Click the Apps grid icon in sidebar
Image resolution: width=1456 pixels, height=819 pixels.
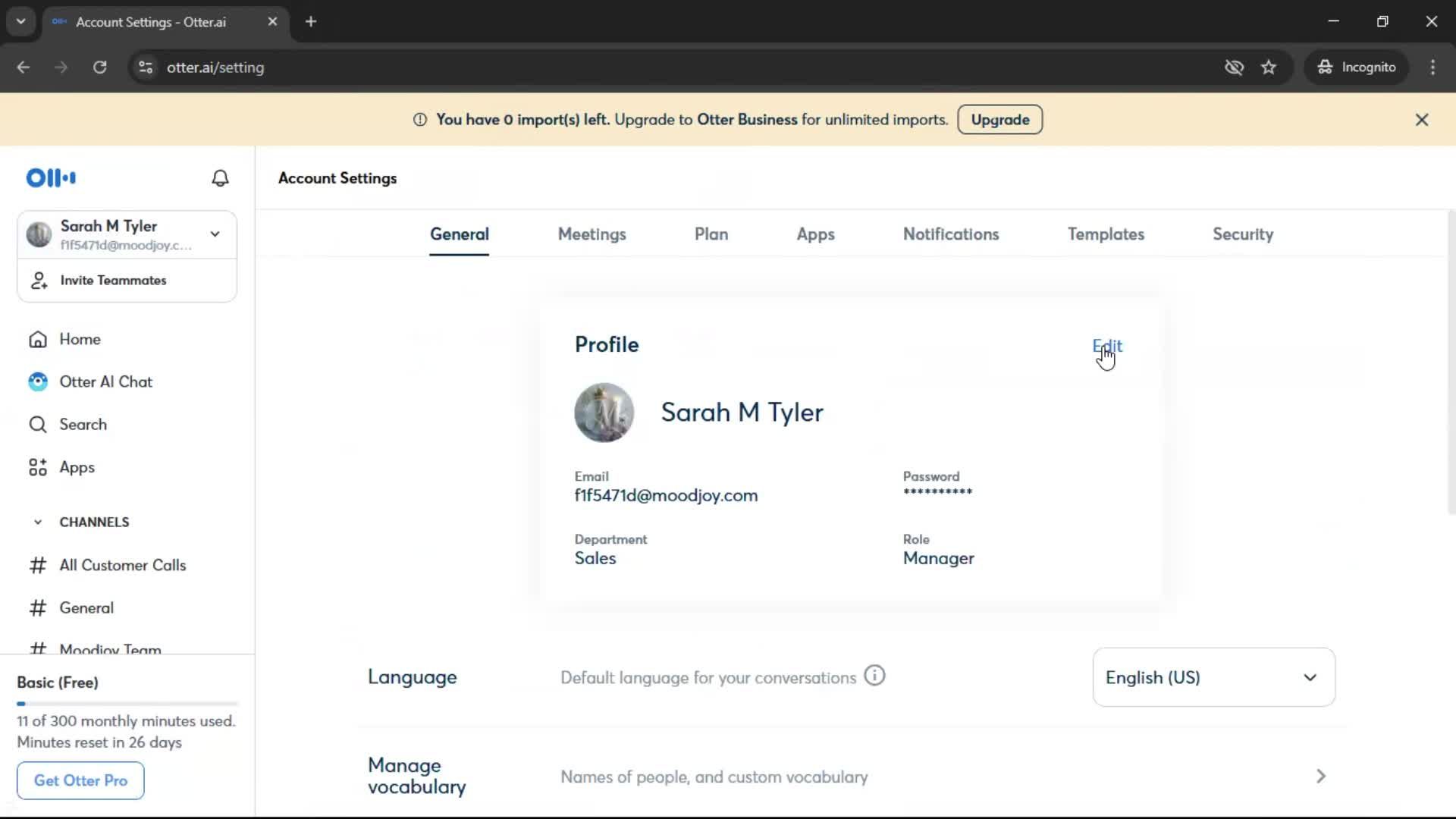coord(38,468)
